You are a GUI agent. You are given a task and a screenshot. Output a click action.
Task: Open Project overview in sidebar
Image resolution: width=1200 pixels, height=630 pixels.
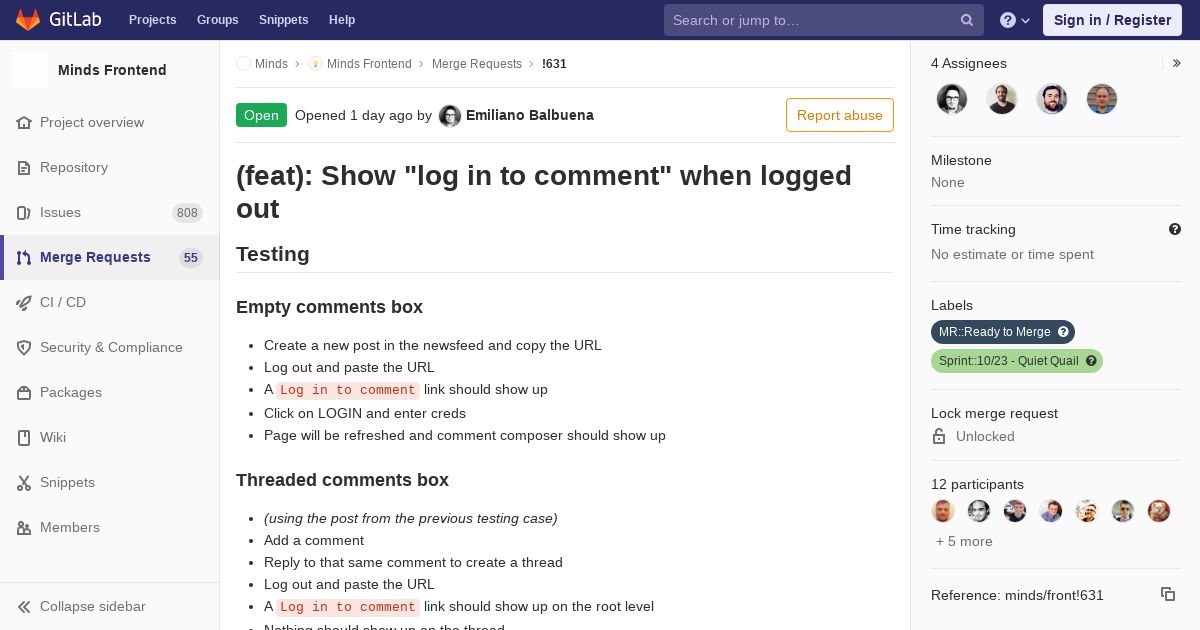[110, 122]
